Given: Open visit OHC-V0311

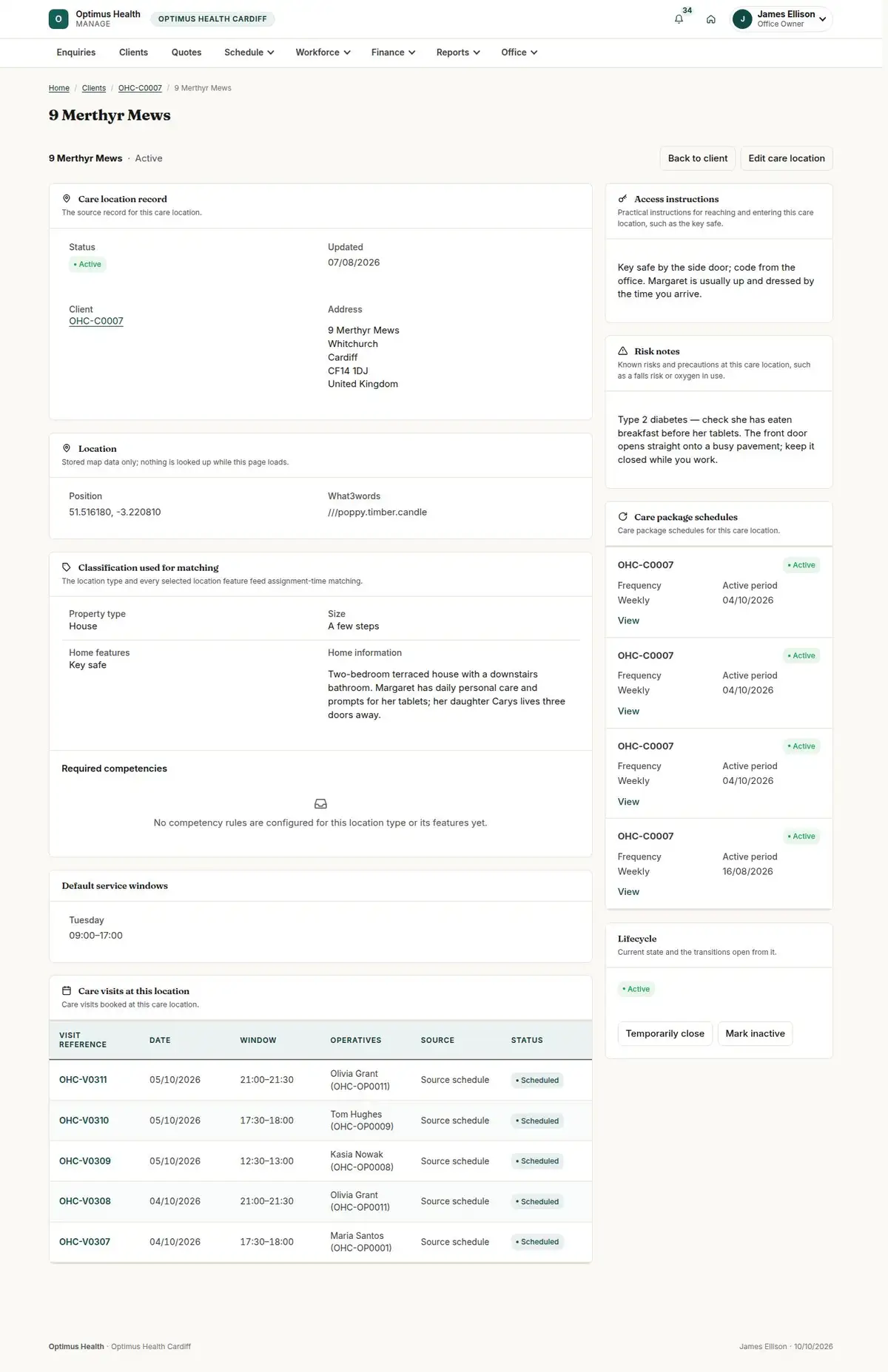Looking at the screenshot, I should (83, 1080).
